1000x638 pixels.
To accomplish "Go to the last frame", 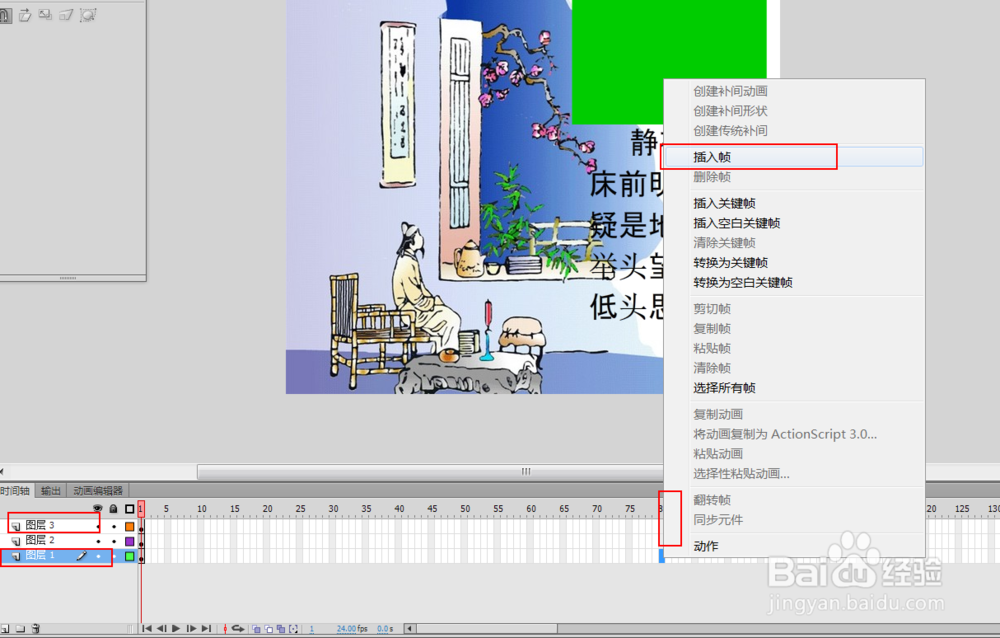I will click(206, 628).
